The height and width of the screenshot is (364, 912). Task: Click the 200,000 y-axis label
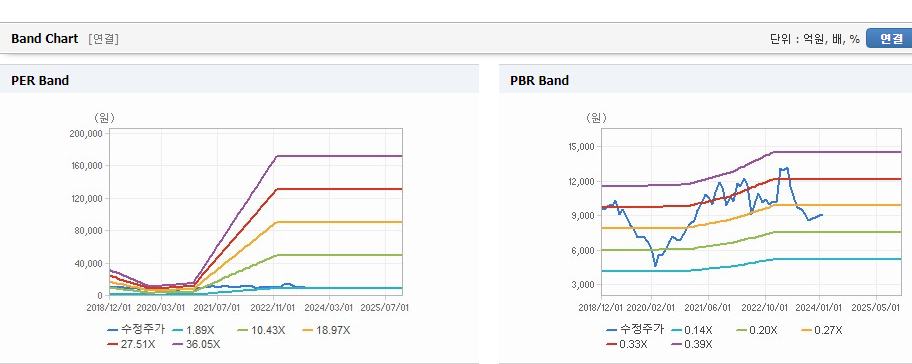coord(86,133)
